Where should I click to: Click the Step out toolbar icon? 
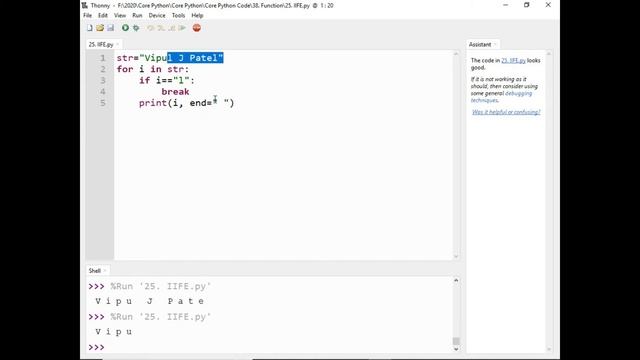[x=172, y=28]
